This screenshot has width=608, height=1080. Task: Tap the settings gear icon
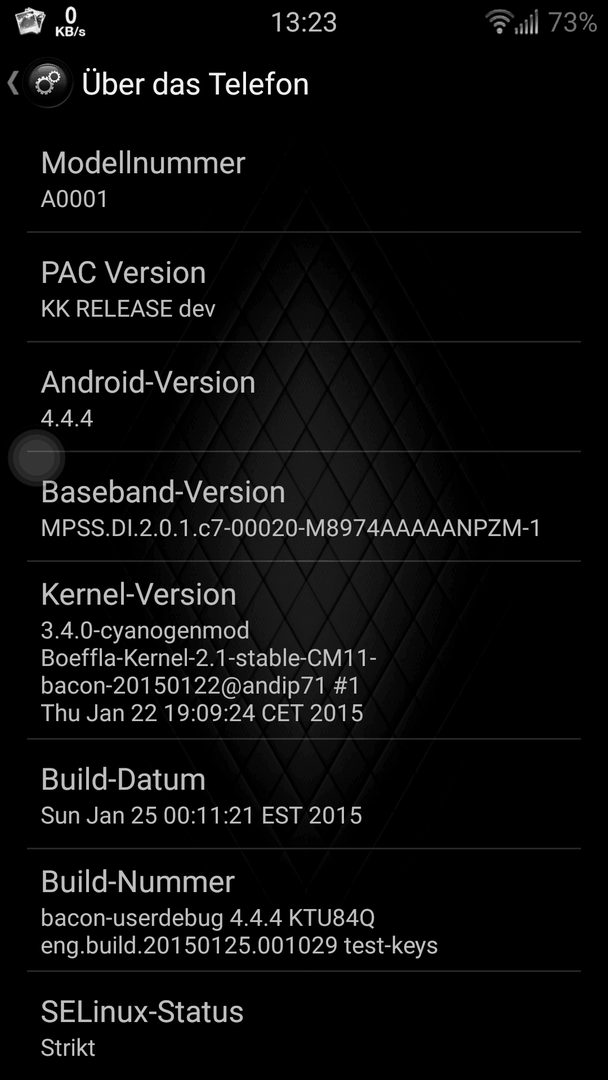pos(48,83)
